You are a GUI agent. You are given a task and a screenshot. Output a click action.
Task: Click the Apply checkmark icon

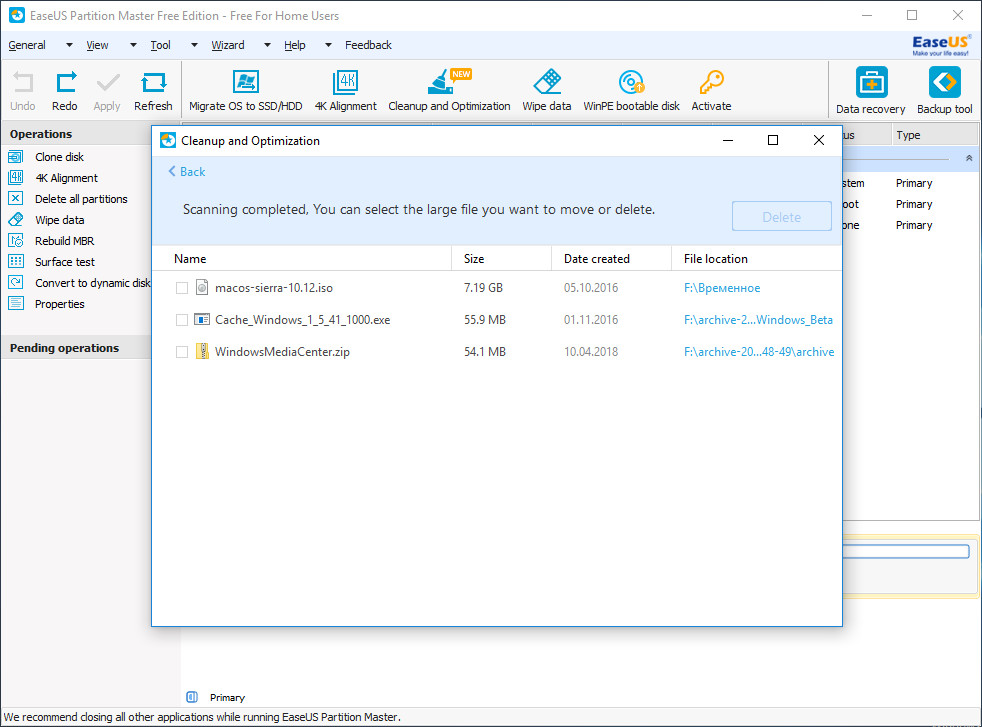108,82
